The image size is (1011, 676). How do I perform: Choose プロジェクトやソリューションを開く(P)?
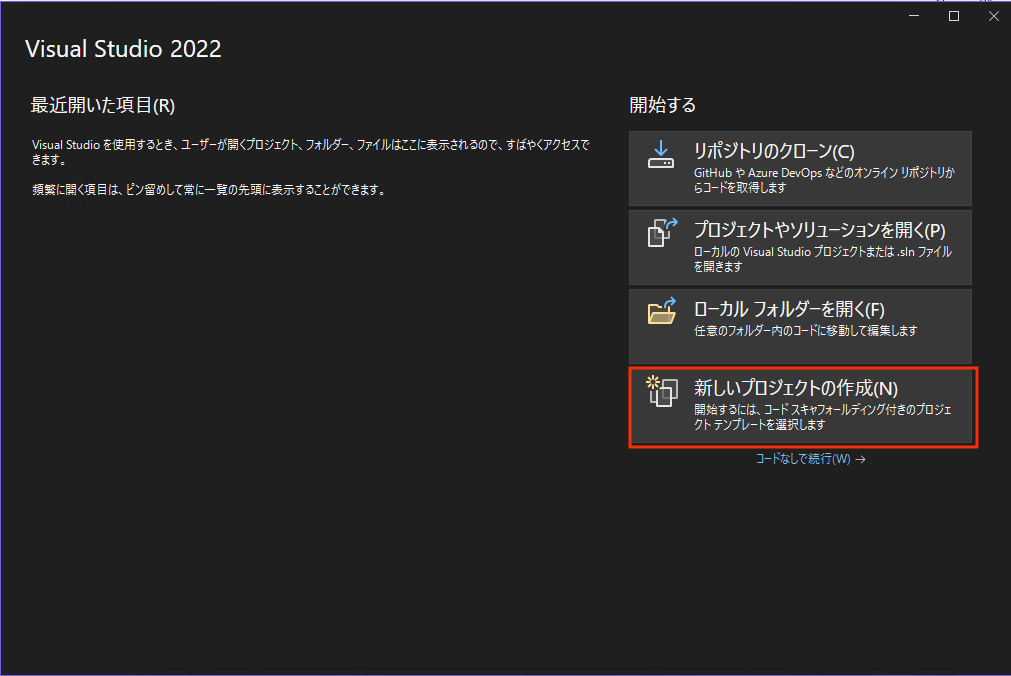tap(819, 230)
